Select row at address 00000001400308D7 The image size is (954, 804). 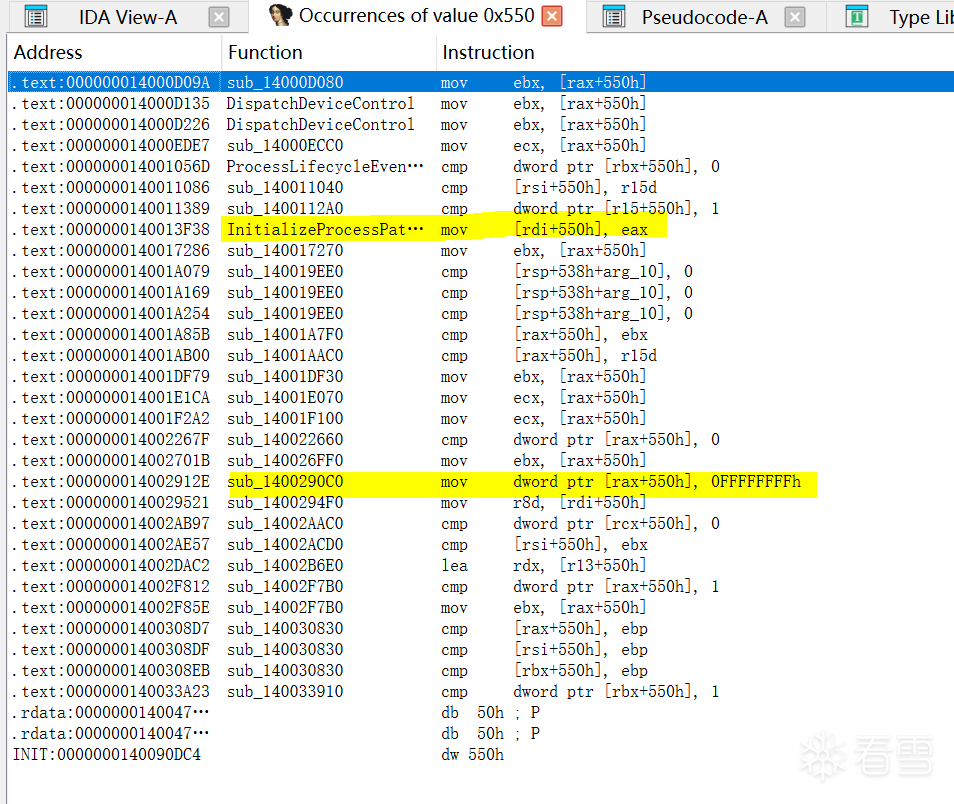coord(481,628)
